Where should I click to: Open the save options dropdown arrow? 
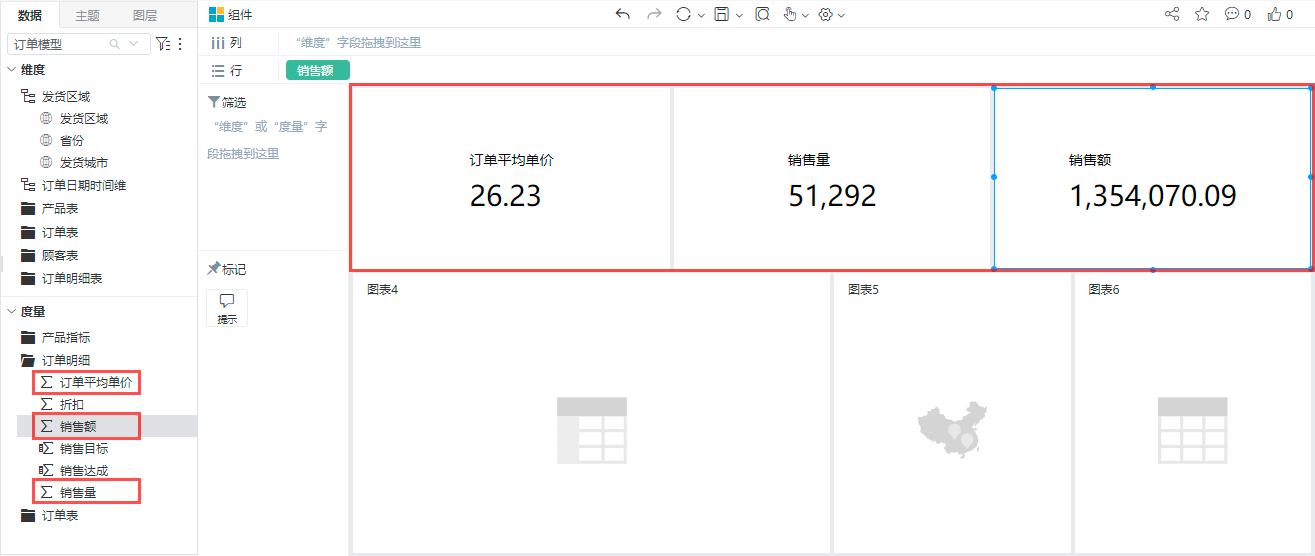point(739,15)
